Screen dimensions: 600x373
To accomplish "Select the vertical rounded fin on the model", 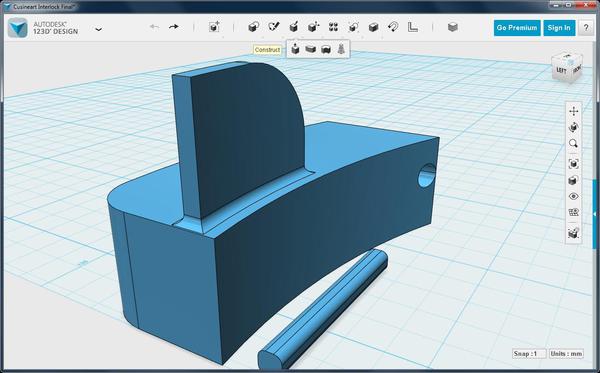I will (245, 134).
